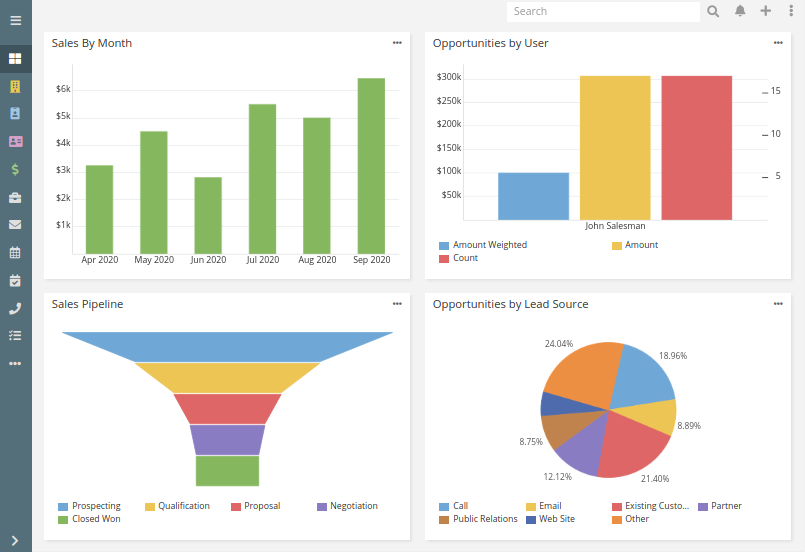805x552 pixels.
Task: Click purple Negotiation funnel segment
Action: [x=227, y=440]
